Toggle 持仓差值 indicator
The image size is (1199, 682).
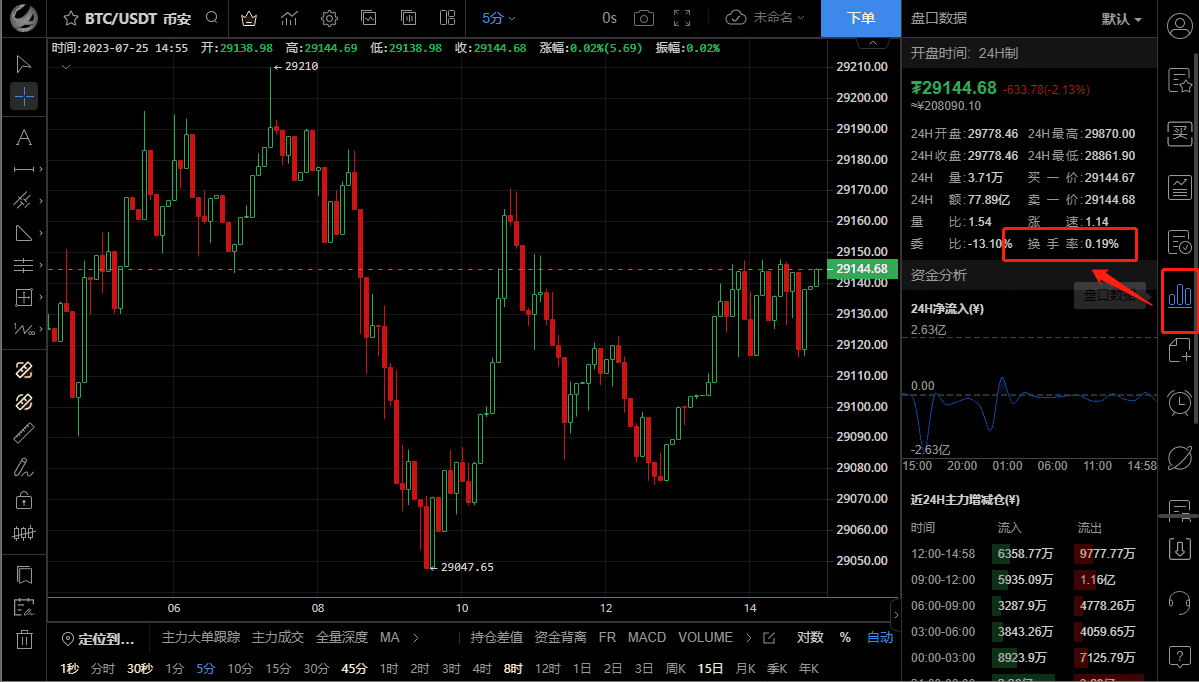click(496, 638)
